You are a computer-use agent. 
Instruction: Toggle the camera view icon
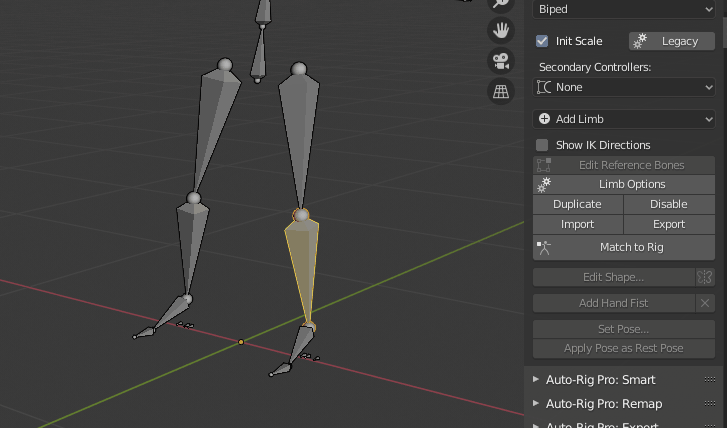click(x=501, y=61)
